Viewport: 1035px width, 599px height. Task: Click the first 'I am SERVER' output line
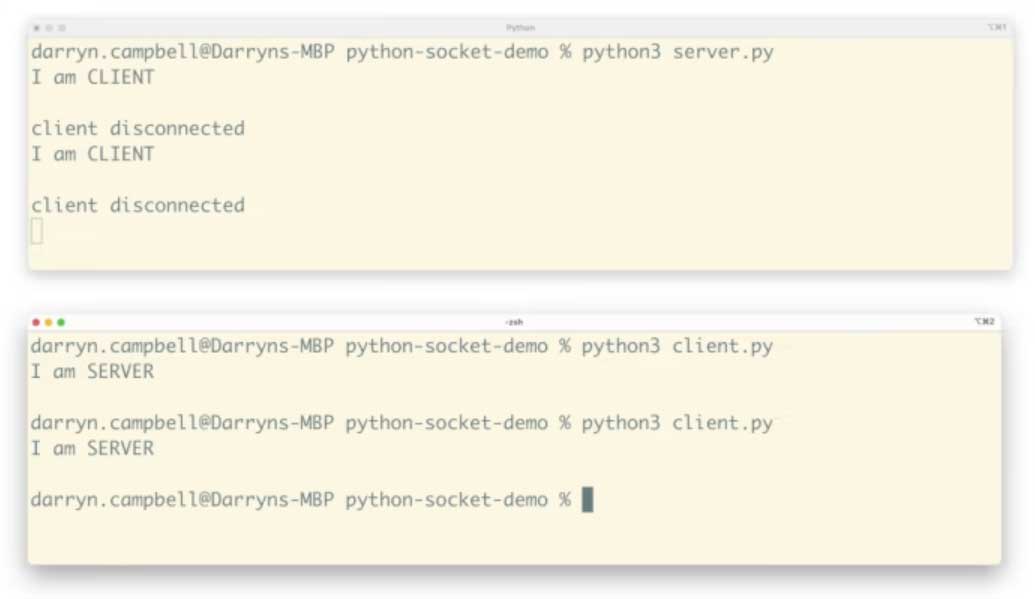tap(93, 372)
